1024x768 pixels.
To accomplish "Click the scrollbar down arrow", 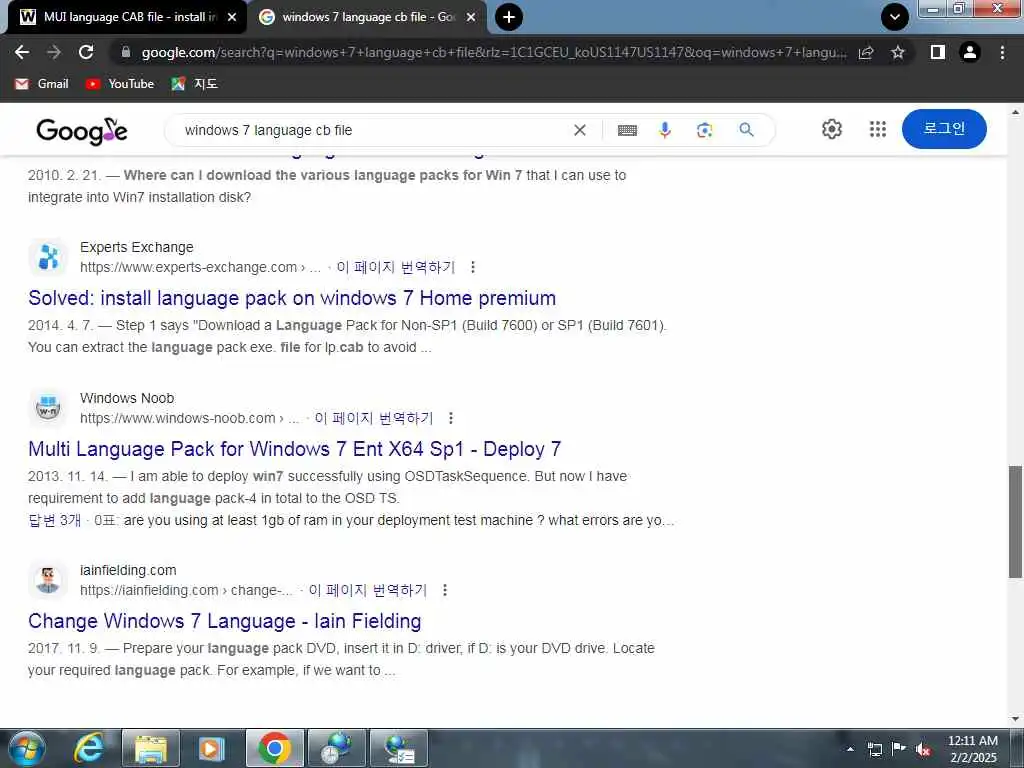I will 1015,718.
